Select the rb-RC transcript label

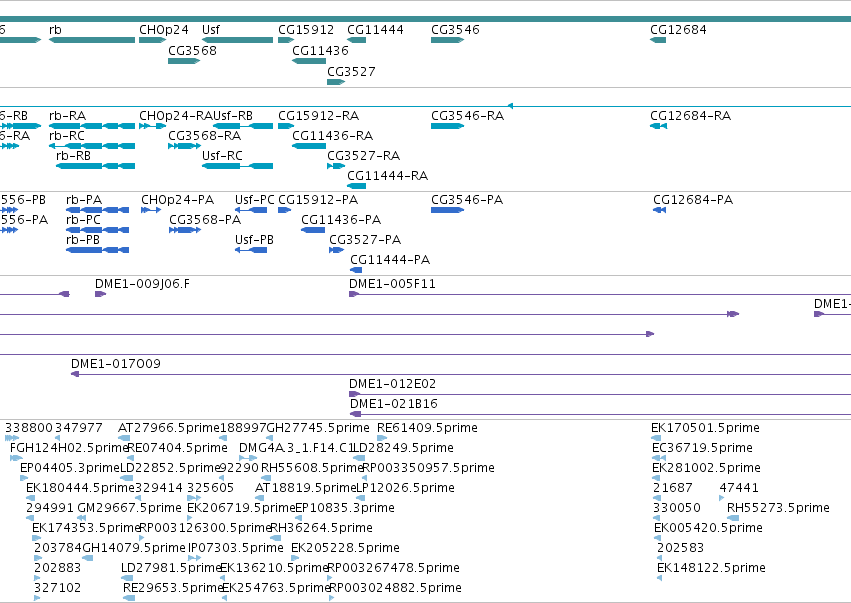pos(67,136)
